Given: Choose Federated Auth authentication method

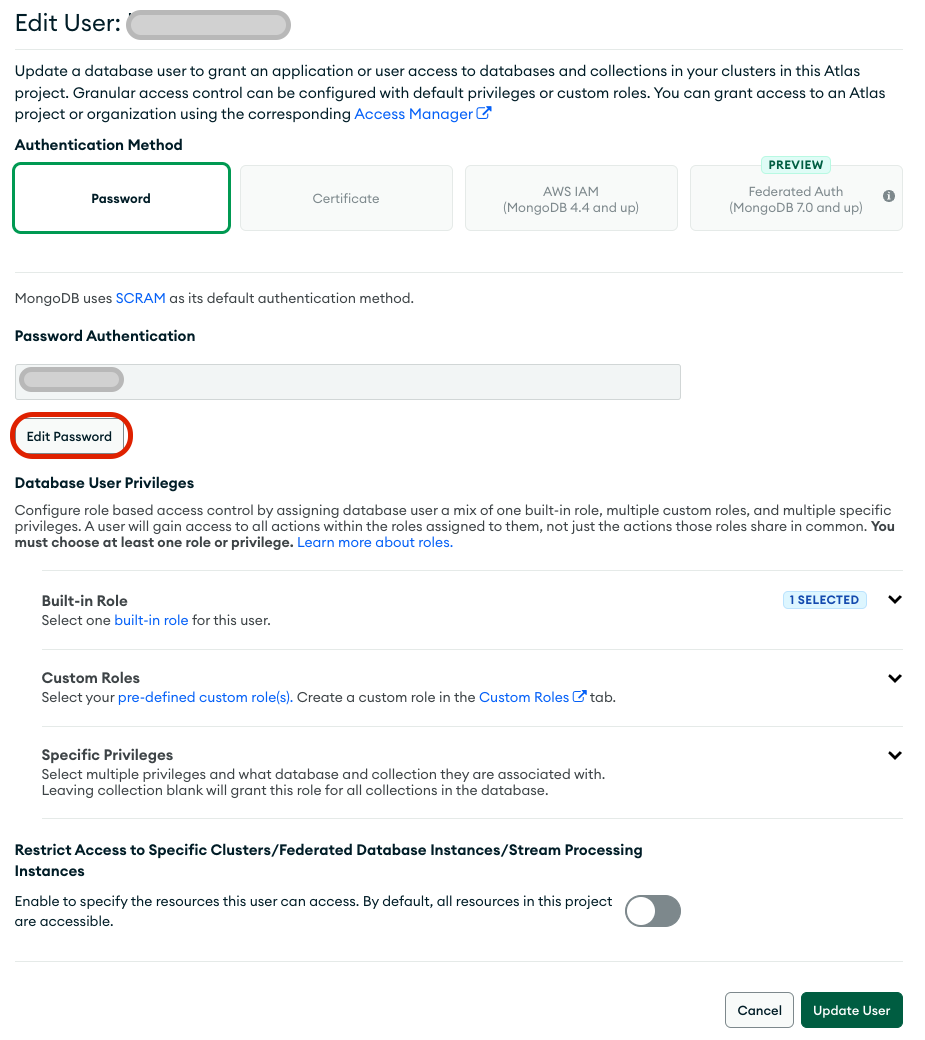Looking at the screenshot, I should pos(796,198).
